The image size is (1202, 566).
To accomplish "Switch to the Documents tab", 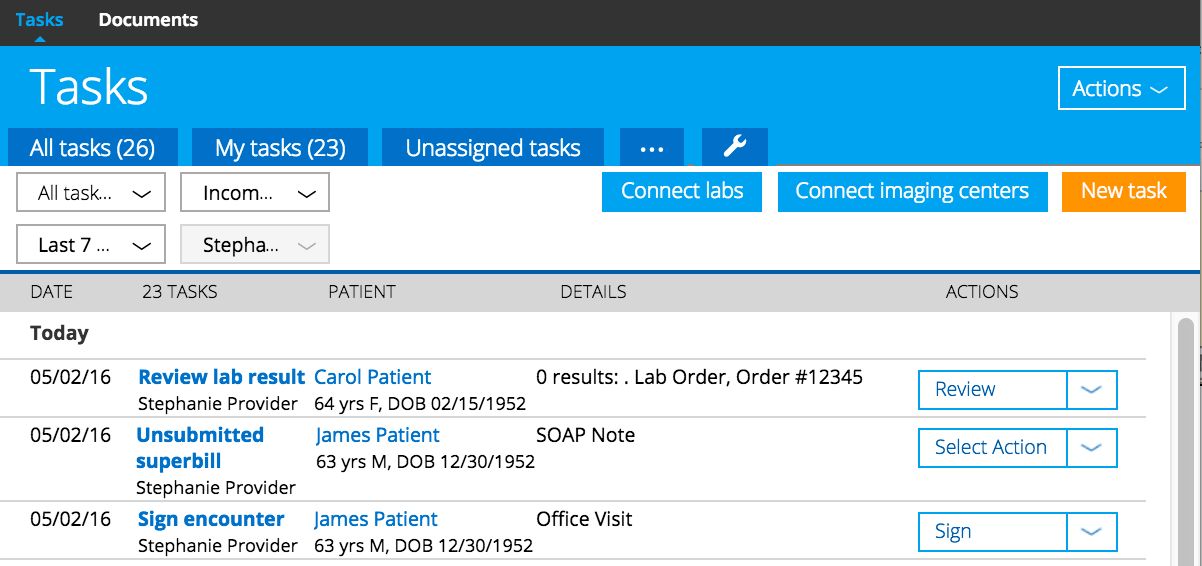I will tap(148, 20).
